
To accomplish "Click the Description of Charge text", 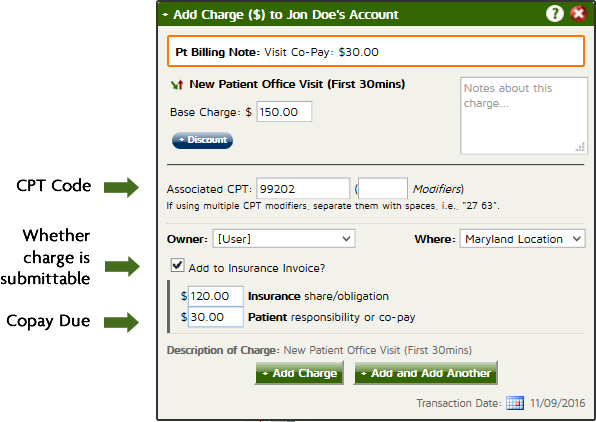I will (x=319, y=350).
